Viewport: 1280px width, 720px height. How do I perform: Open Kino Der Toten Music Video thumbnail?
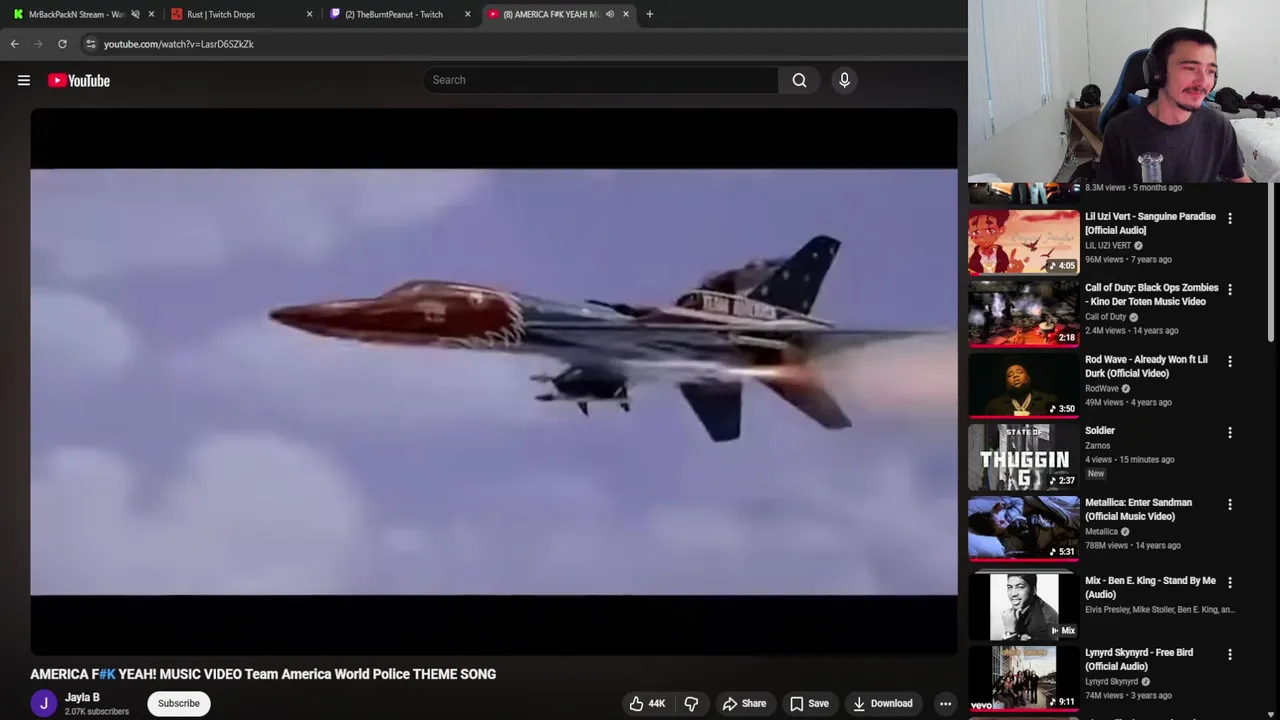[1024, 314]
